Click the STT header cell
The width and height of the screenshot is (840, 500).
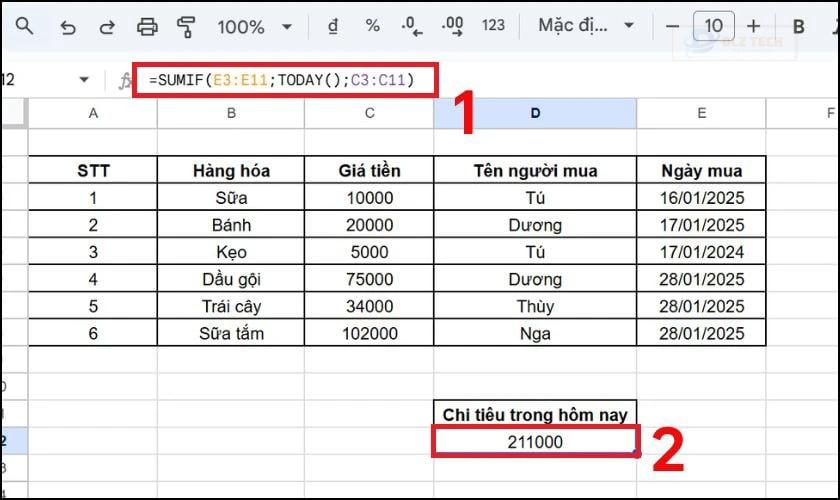(93, 170)
